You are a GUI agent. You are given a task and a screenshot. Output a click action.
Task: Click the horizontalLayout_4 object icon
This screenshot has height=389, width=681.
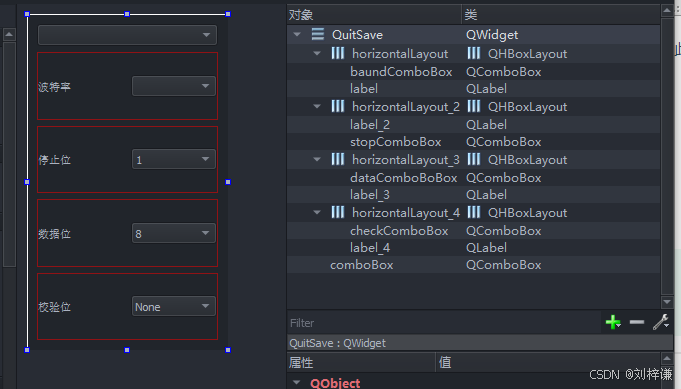click(338, 212)
